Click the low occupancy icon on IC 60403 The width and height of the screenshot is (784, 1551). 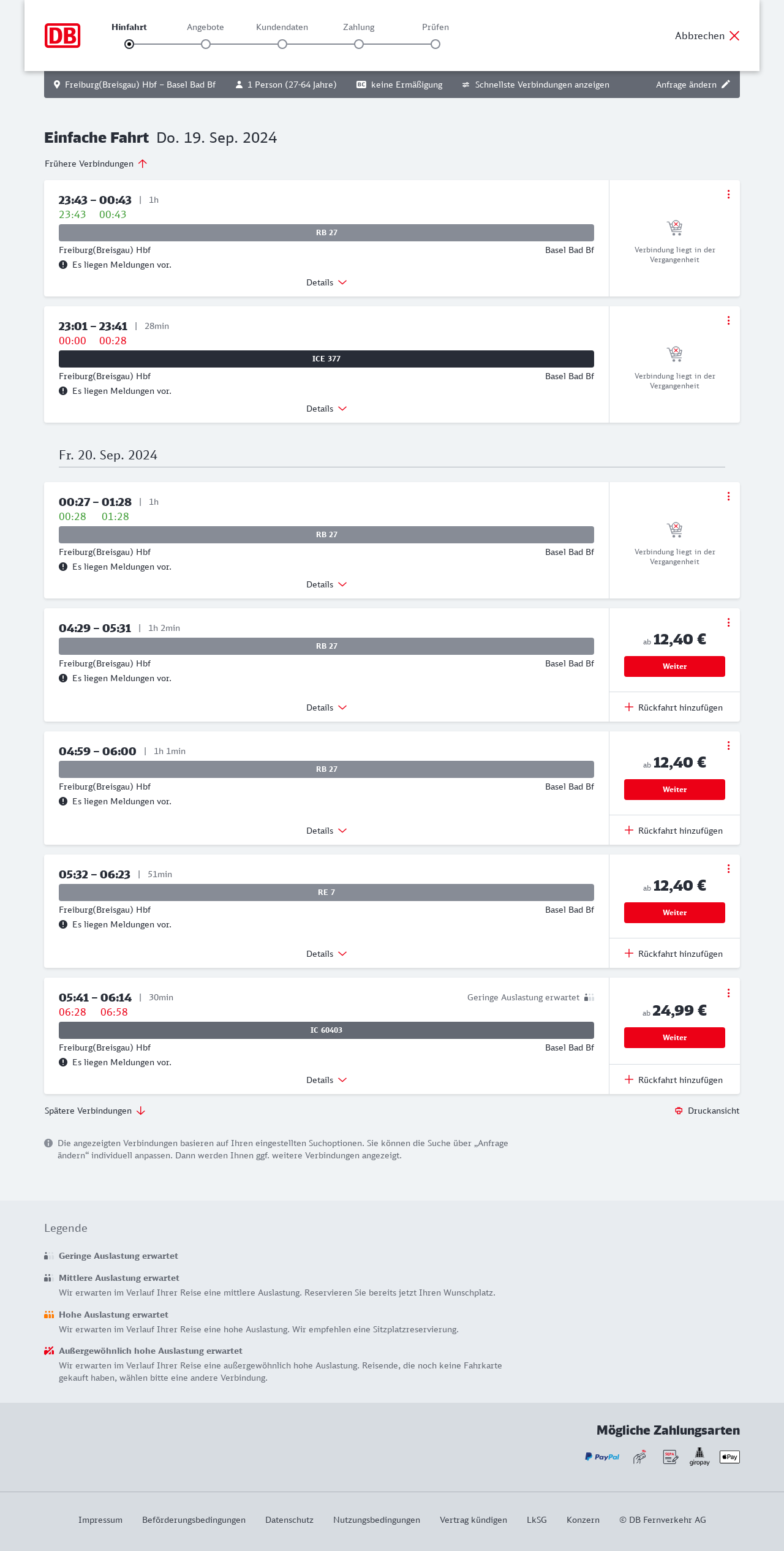(x=589, y=997)
